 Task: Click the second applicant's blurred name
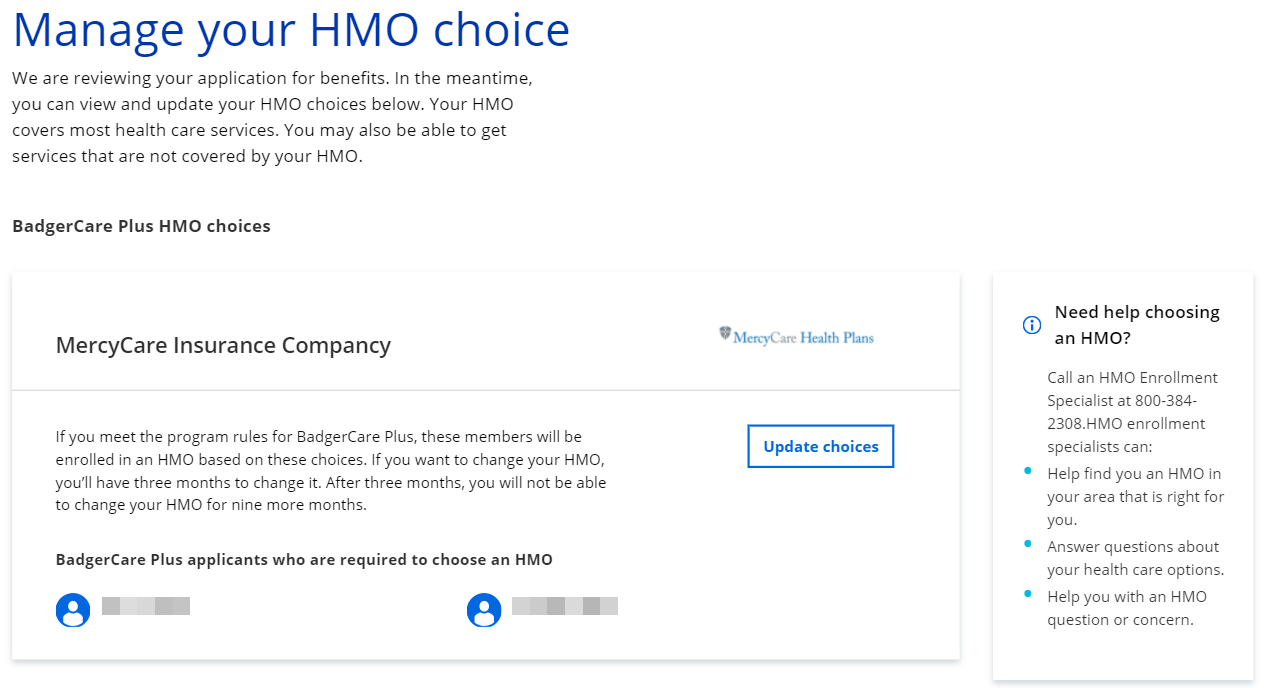(x=564, y=605)
